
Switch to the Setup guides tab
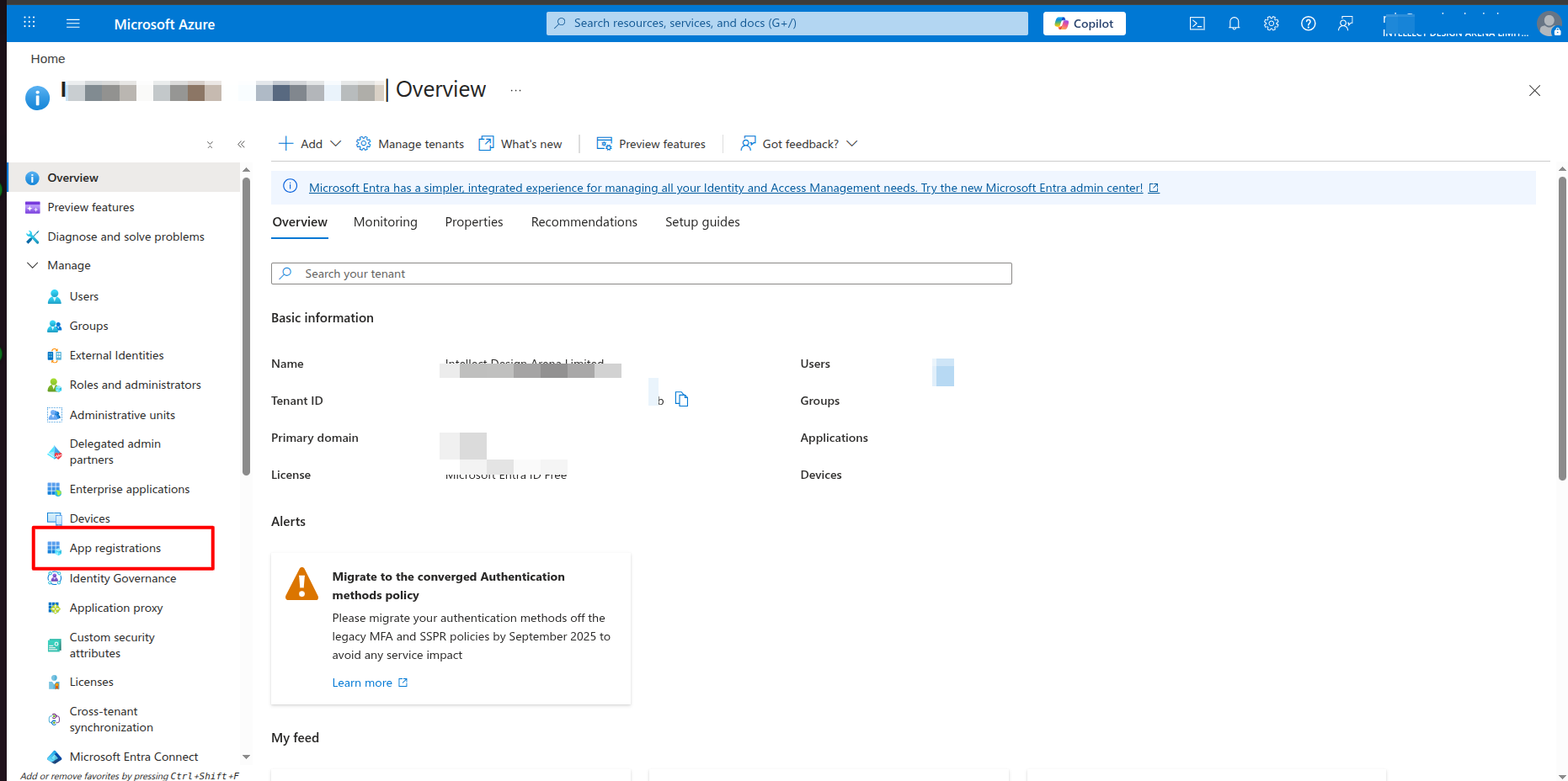coord(702,222)
